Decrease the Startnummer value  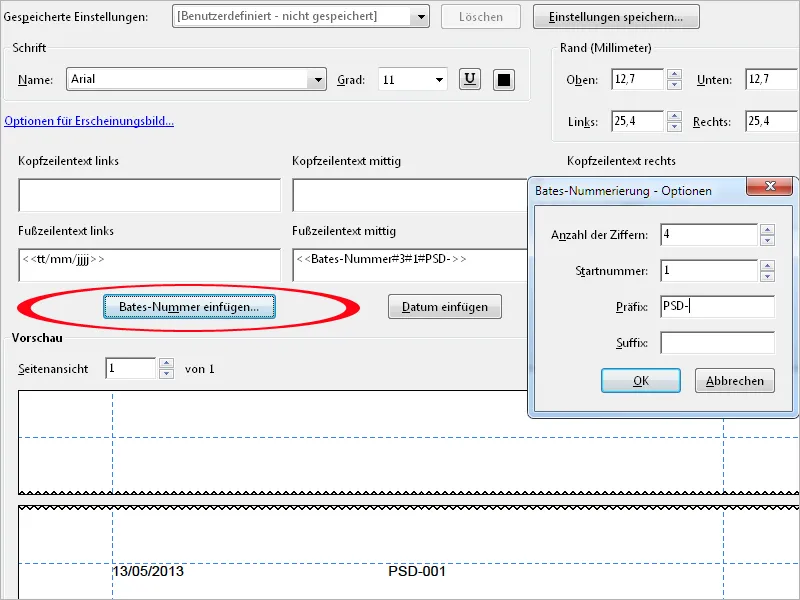pos(767,277)
